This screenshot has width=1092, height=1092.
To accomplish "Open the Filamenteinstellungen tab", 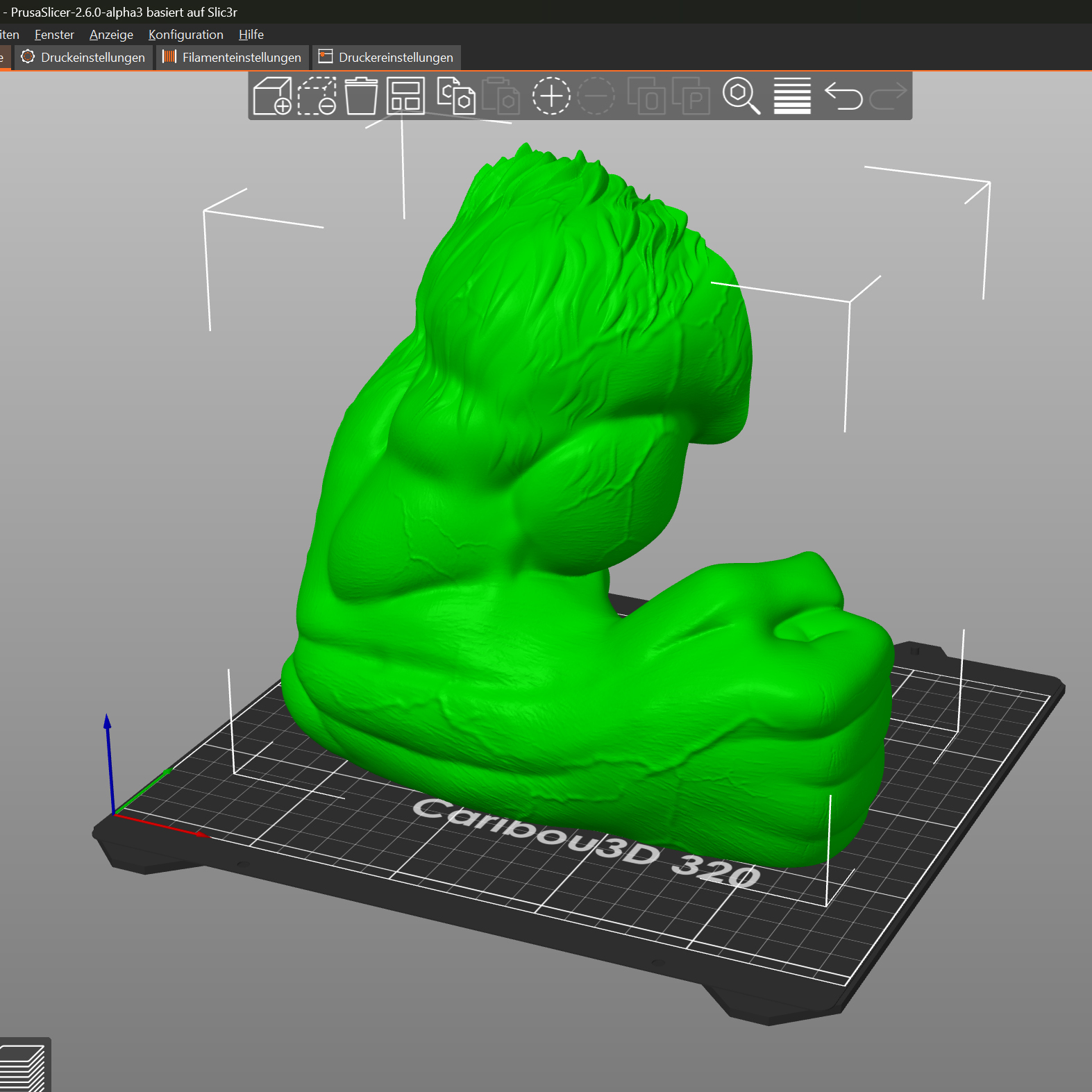I will pos(232,58).
